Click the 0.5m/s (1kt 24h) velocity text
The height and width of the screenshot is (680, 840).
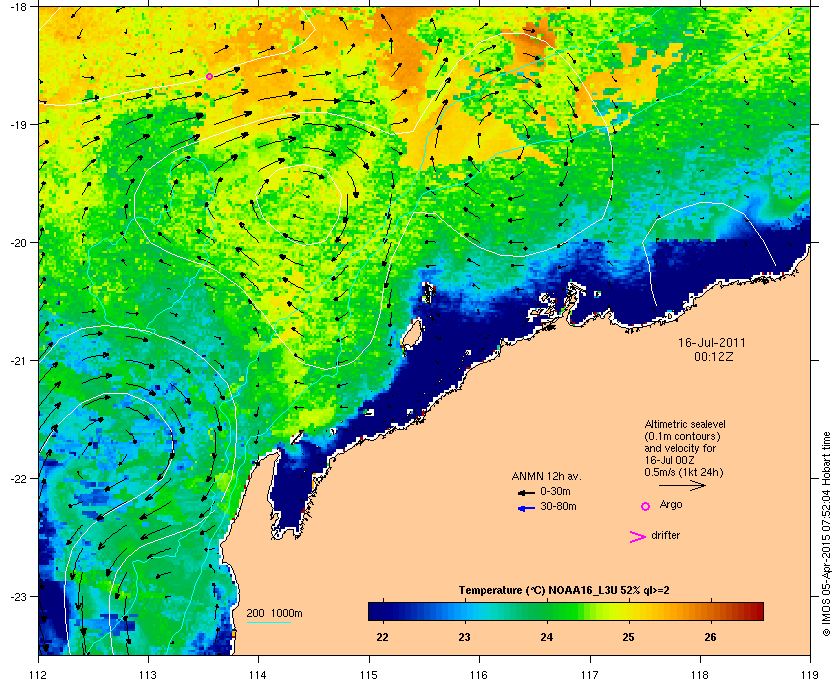point(684,472)
